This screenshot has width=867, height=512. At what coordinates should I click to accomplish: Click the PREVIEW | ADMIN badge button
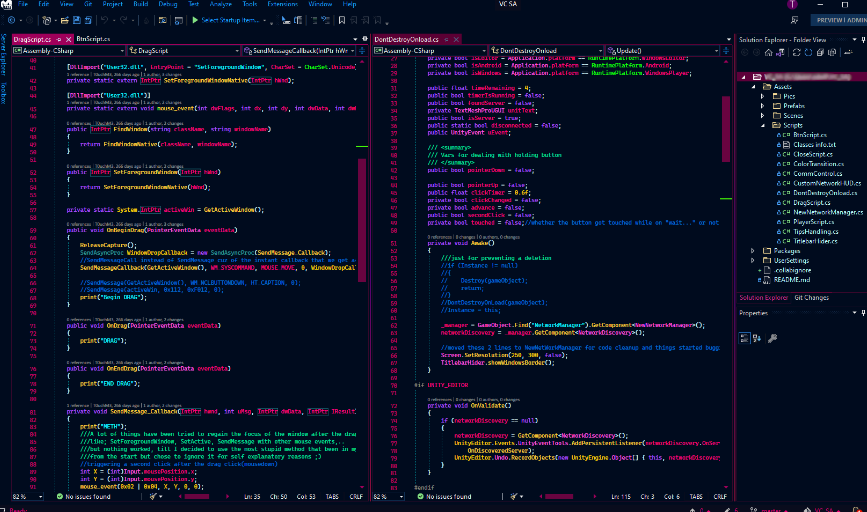pos(840,20)
